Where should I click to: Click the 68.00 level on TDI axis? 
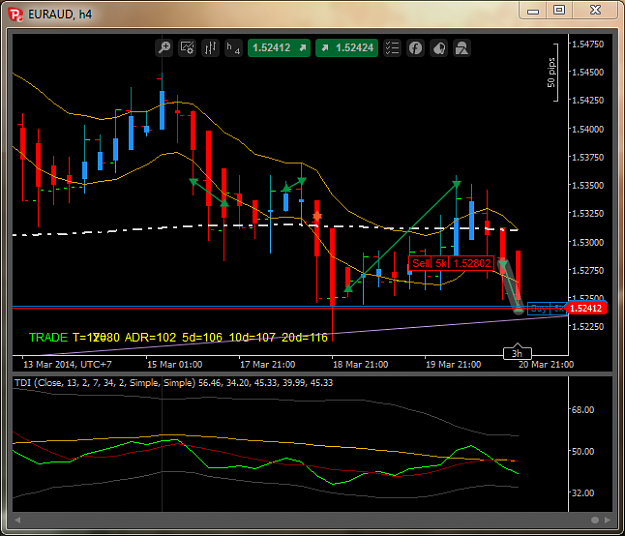[583, 410]
